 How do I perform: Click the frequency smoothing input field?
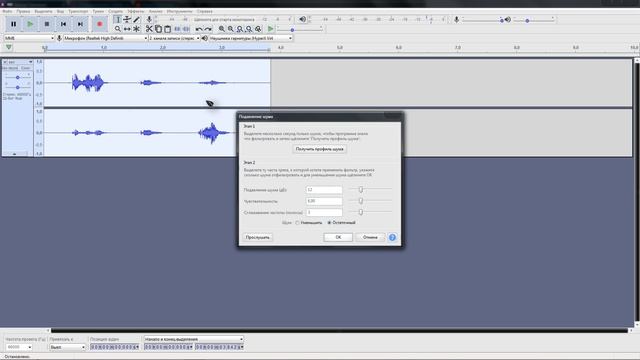click(x=324, y=212)
